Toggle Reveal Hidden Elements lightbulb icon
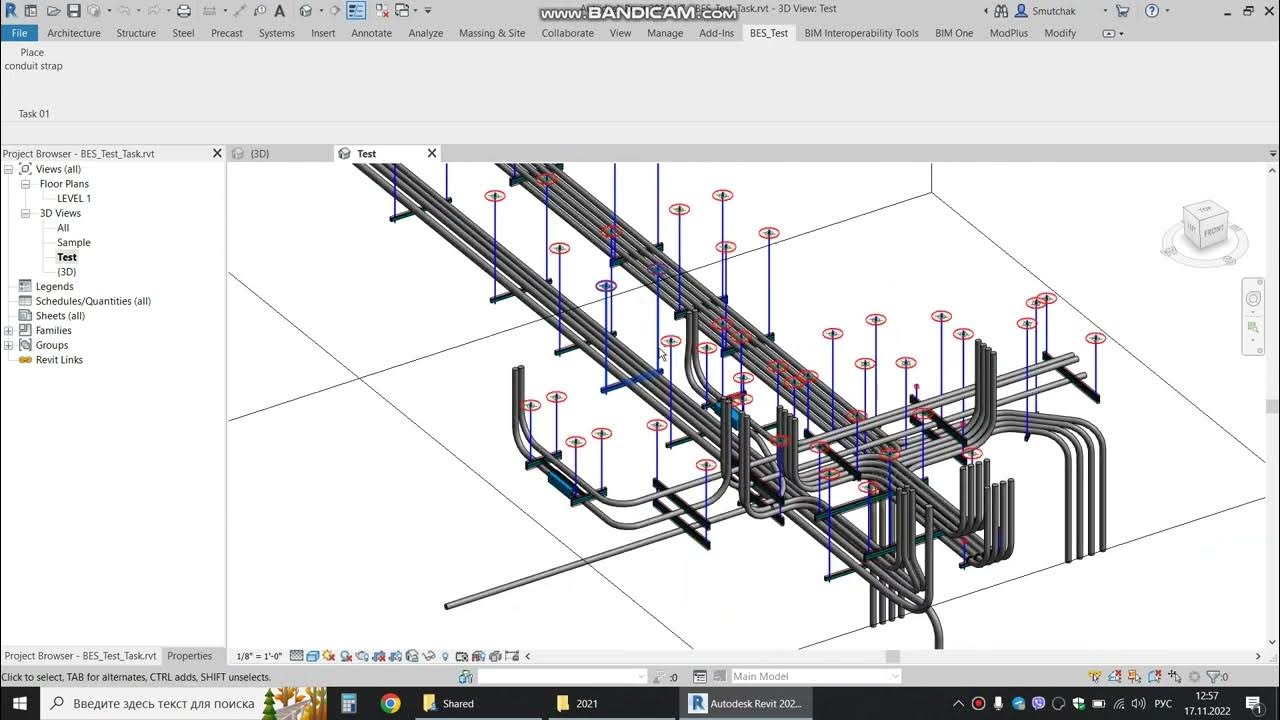The width and height of the screenshot is (1280, 720). [445, 657]
